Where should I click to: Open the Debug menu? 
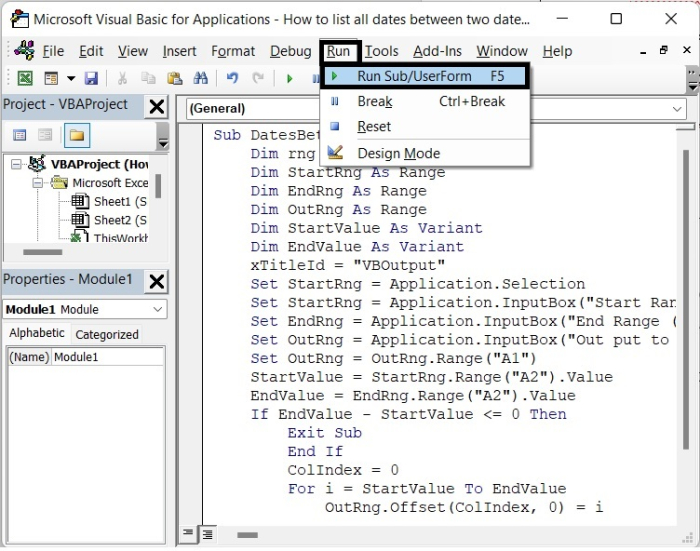point(291,51)
